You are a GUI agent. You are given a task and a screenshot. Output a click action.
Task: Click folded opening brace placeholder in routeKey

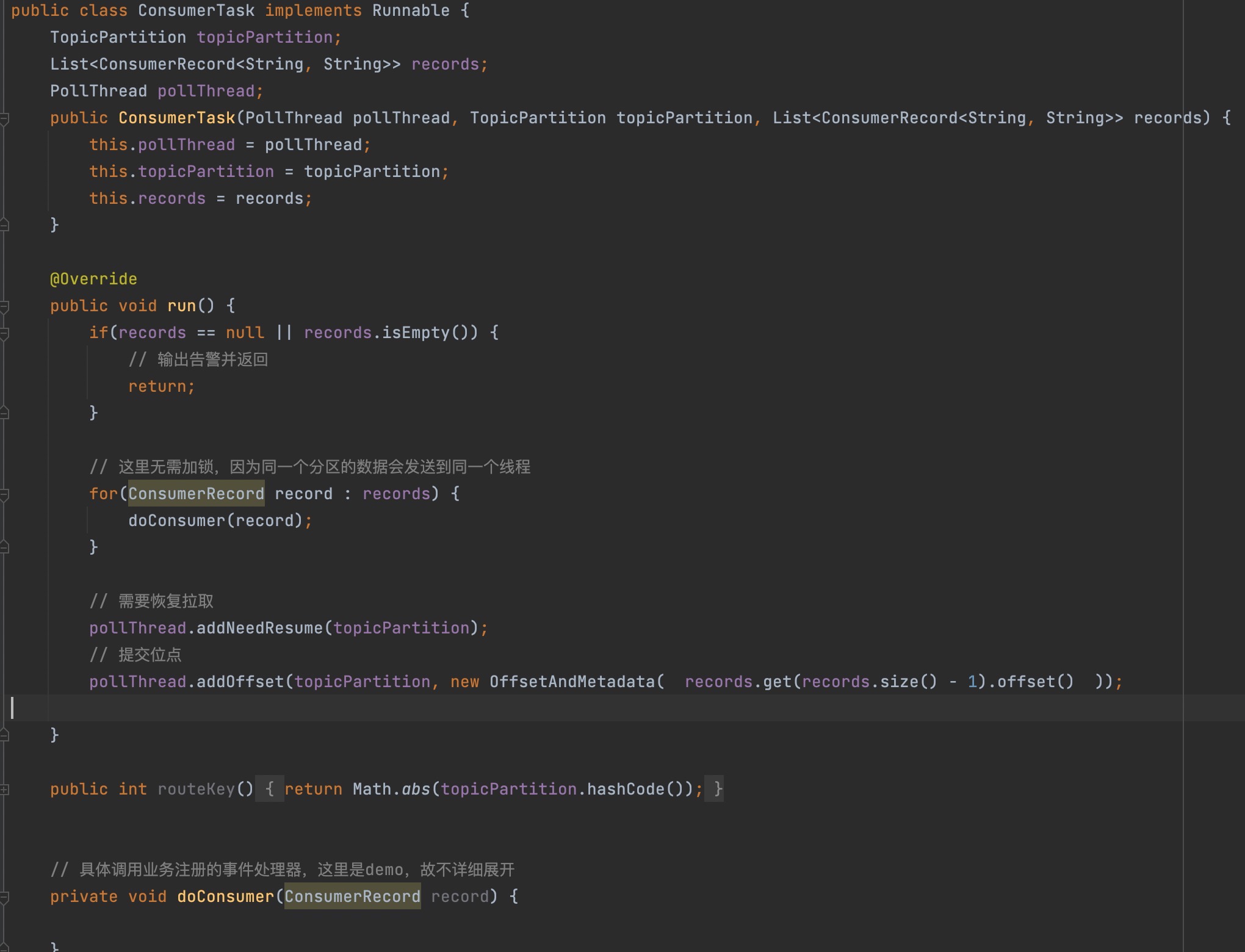tap(269, 789)
